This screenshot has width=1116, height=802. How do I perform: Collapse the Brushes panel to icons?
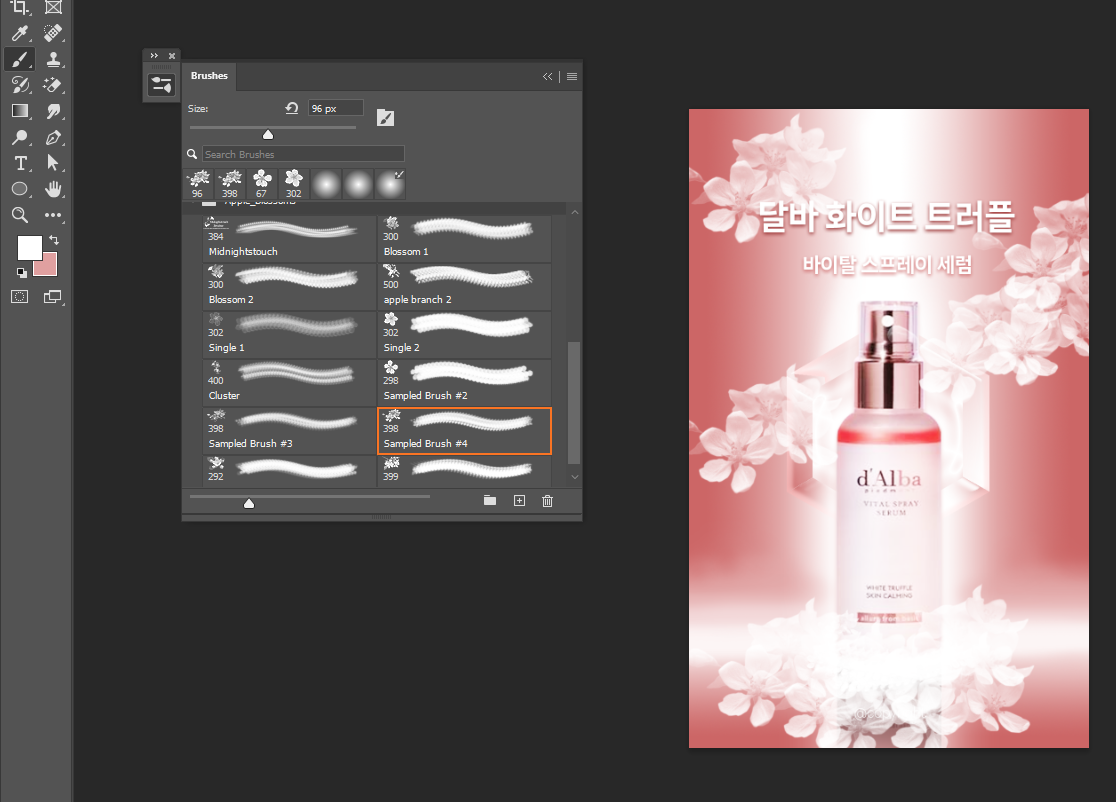pyautogui.click(x=547, y=76)
